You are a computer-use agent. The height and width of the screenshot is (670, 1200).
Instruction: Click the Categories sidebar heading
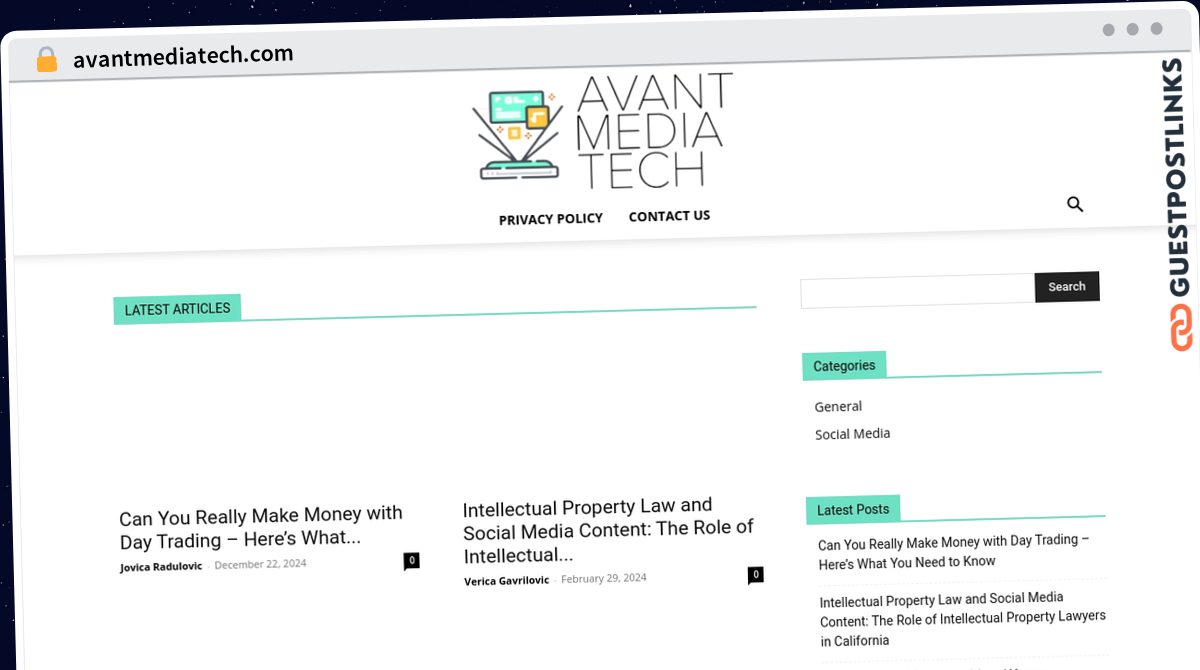pyautogui.click(x=844, y=366)
